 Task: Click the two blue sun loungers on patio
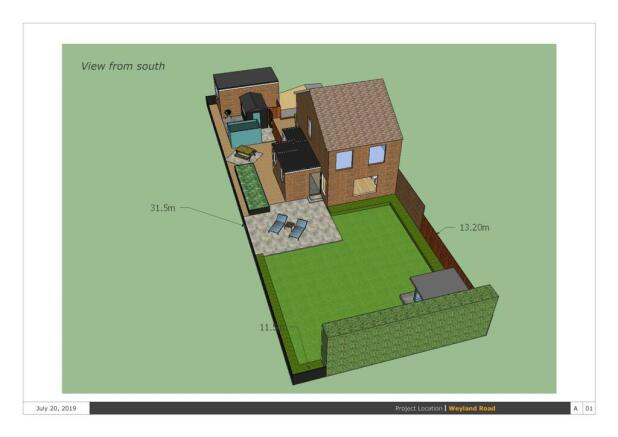pos(288,227)
